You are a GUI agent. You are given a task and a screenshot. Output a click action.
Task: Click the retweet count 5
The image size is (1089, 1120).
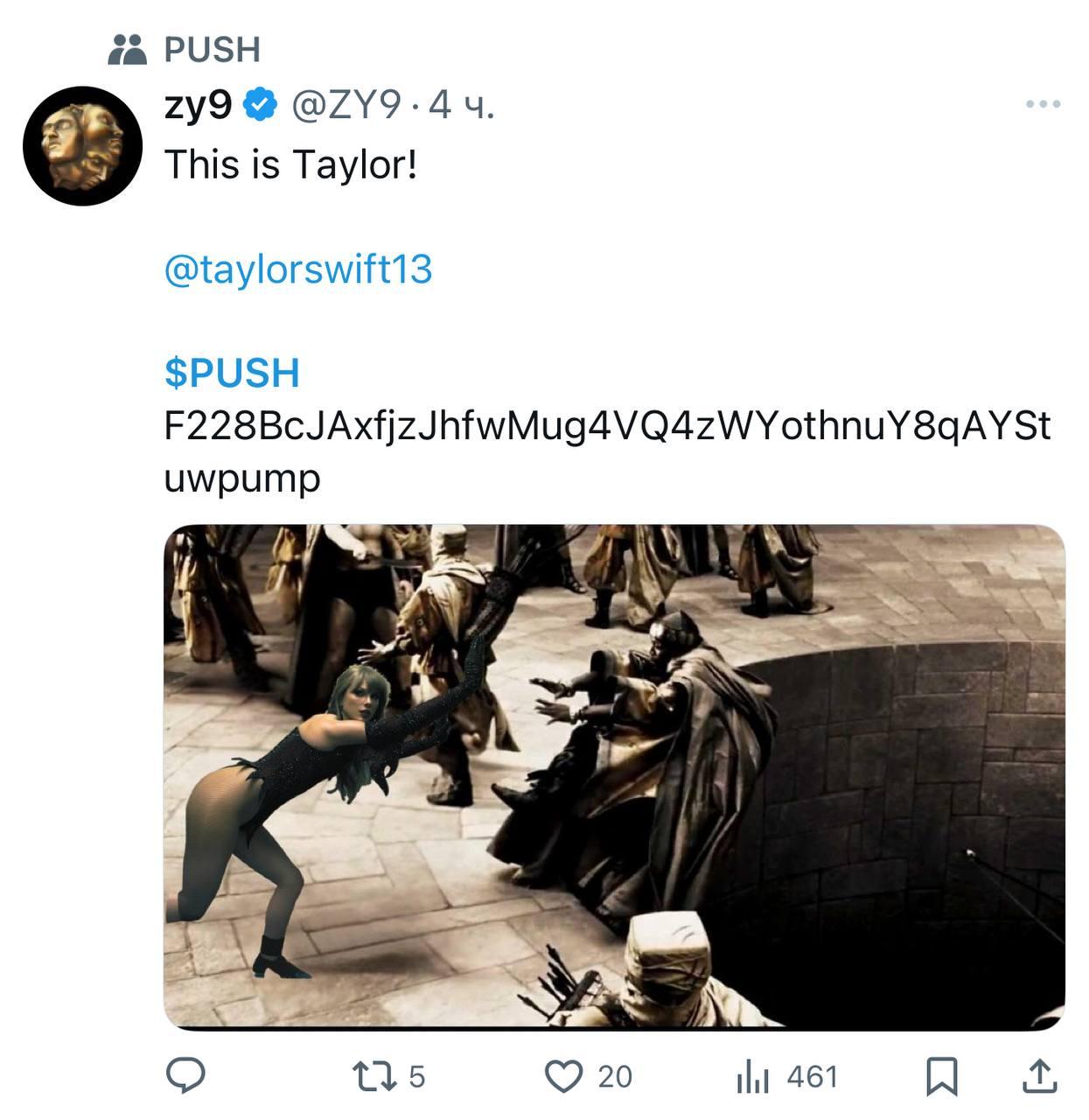416,1076
